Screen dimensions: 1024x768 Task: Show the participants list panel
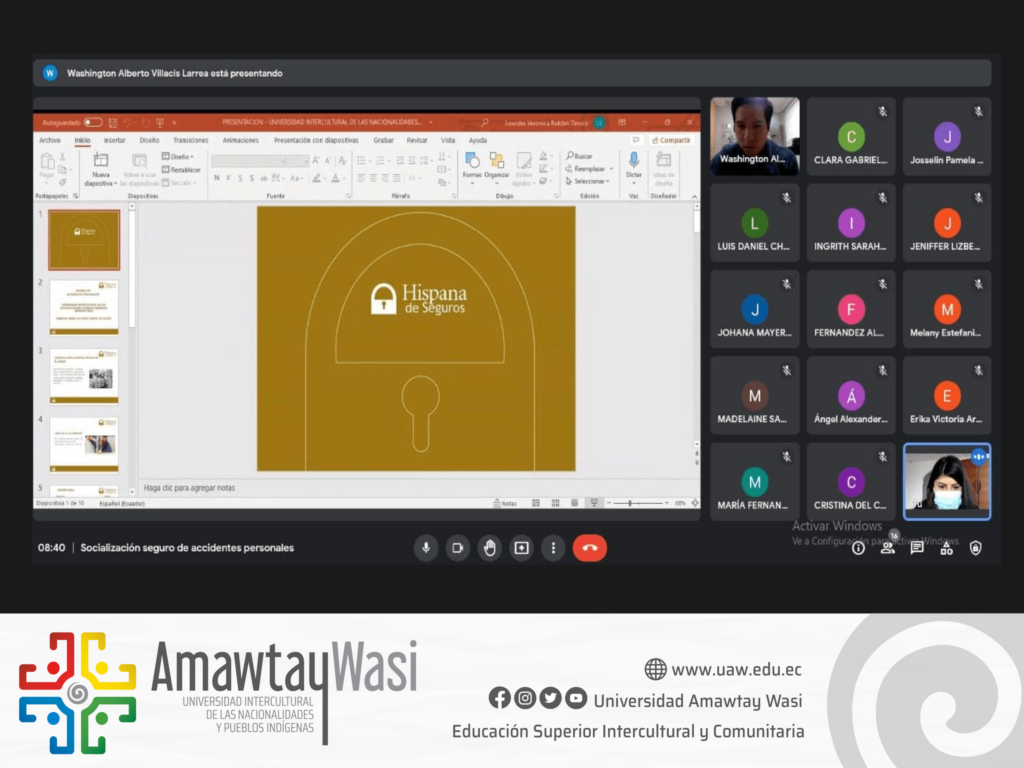tap(887, 549)
